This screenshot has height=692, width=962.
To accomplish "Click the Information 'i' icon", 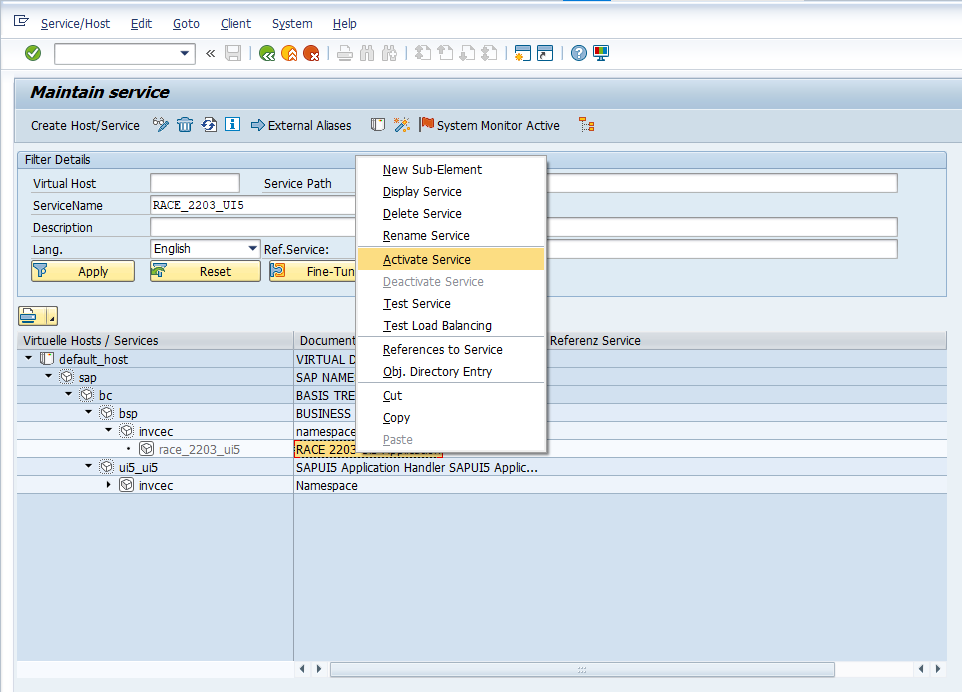I will click(232, 125).
